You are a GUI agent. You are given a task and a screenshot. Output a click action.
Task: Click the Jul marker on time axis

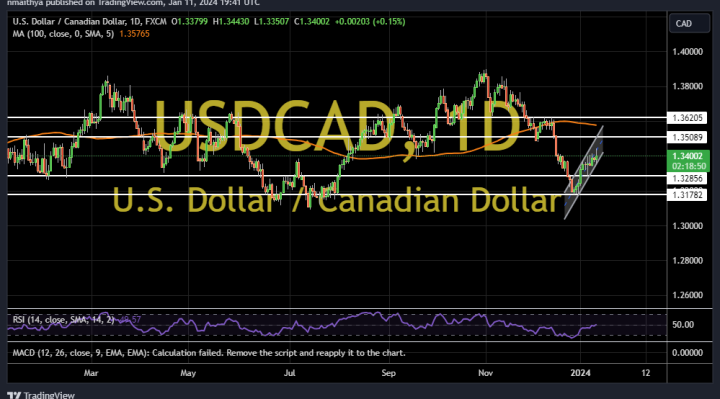coord(289,373)
